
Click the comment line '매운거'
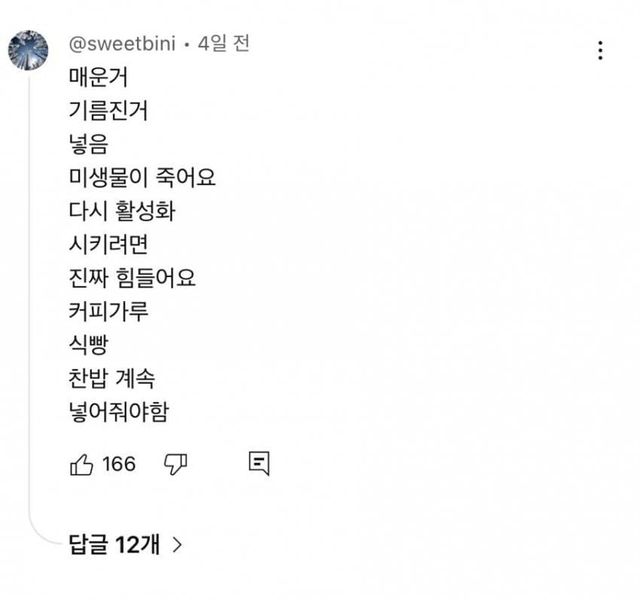(99, 76)
